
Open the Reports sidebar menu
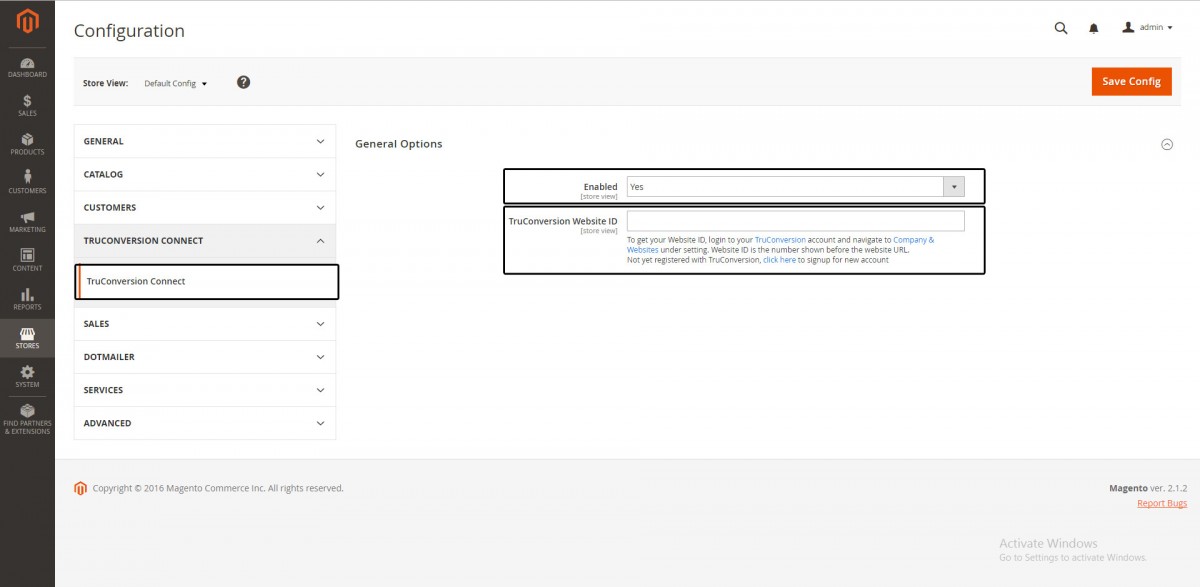click(27, 299)
